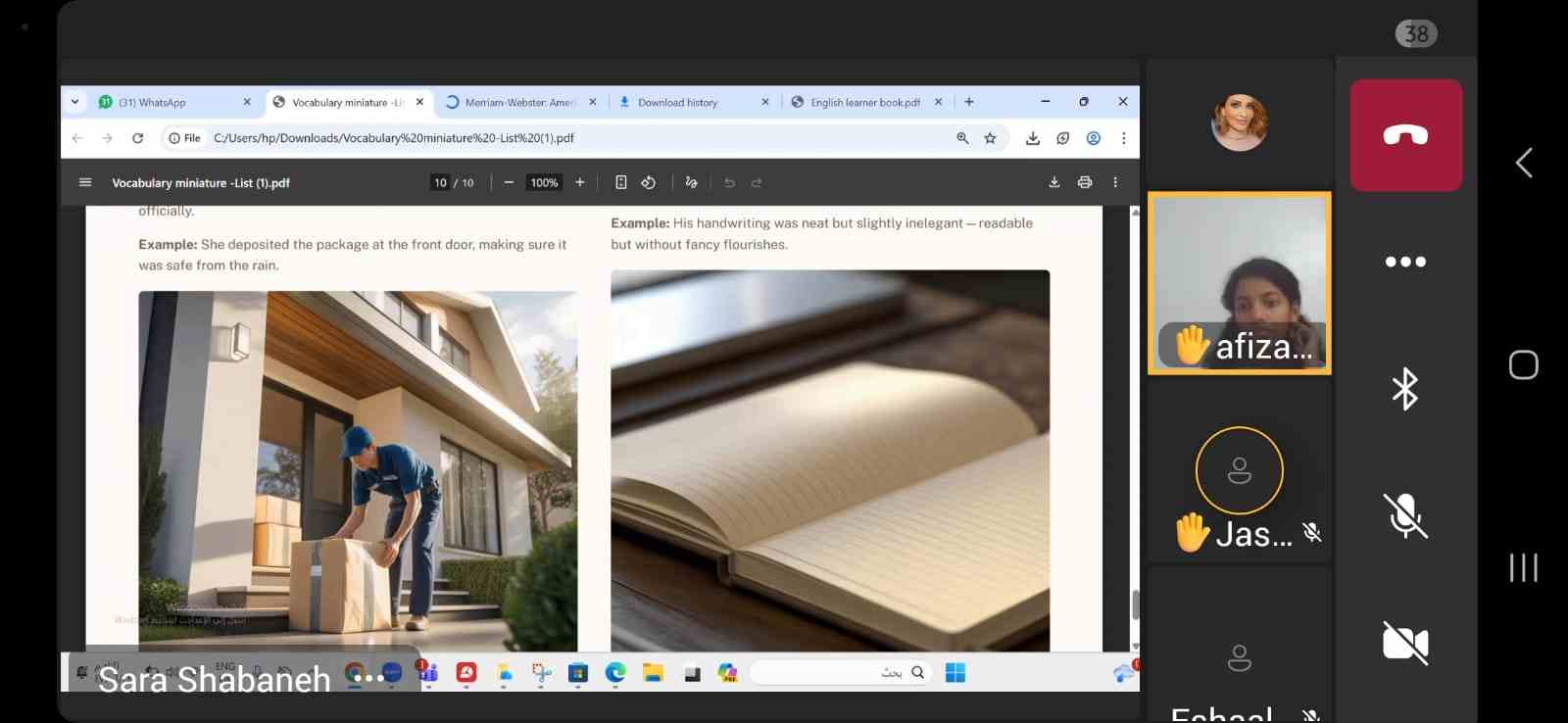The height and width of the screenshot is (723, 1568).
Task: Expand the browser tab search dropdown
Action: [75, 102]
